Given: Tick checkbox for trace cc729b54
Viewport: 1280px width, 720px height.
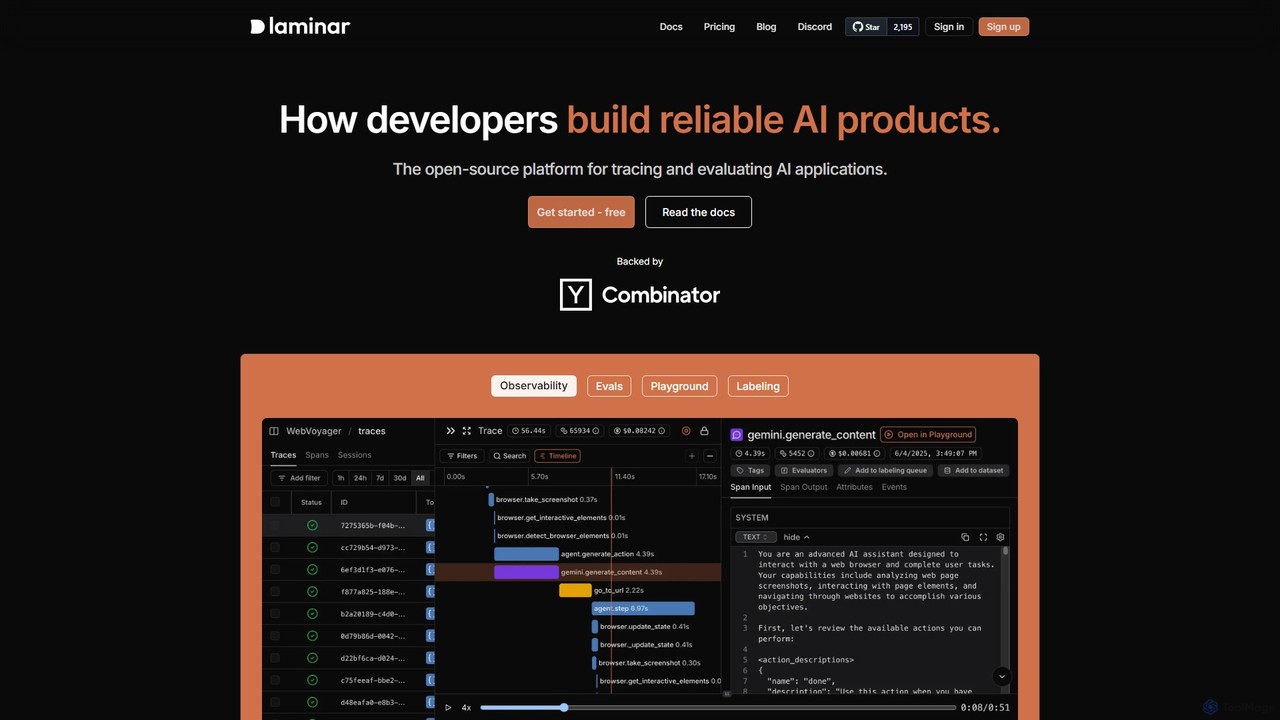Looking at the screenshot, I should [x=275, y=547].
